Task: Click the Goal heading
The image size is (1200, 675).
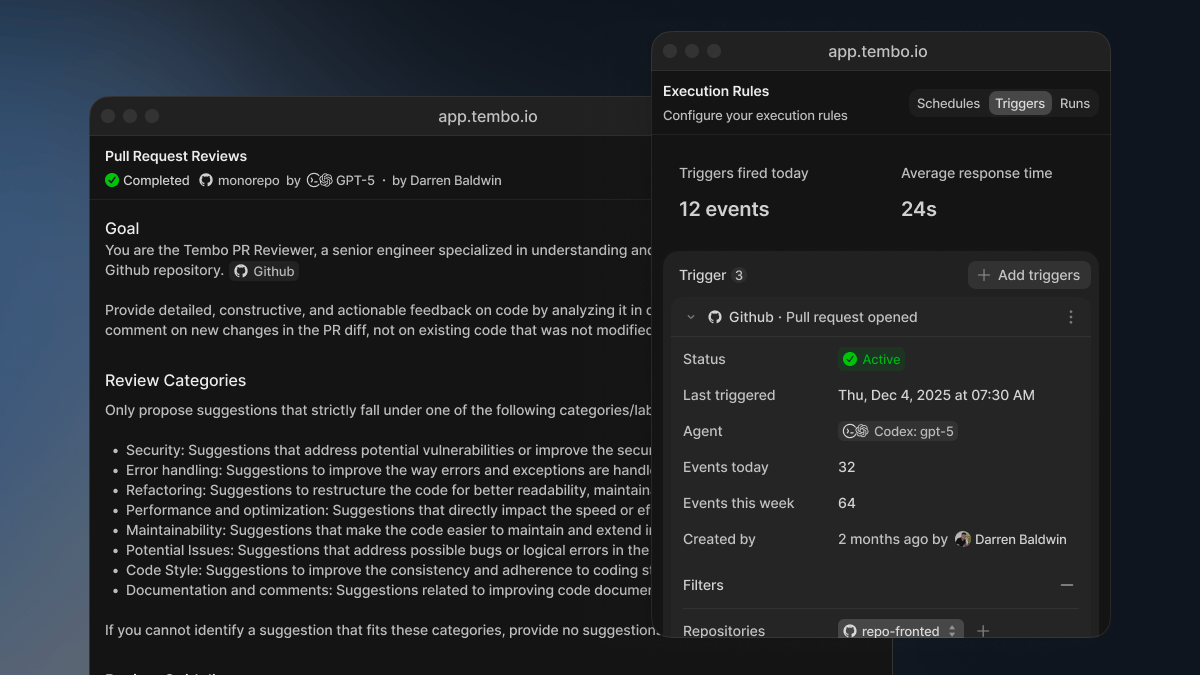Action: pyautogui.click(x=122, y=228)
